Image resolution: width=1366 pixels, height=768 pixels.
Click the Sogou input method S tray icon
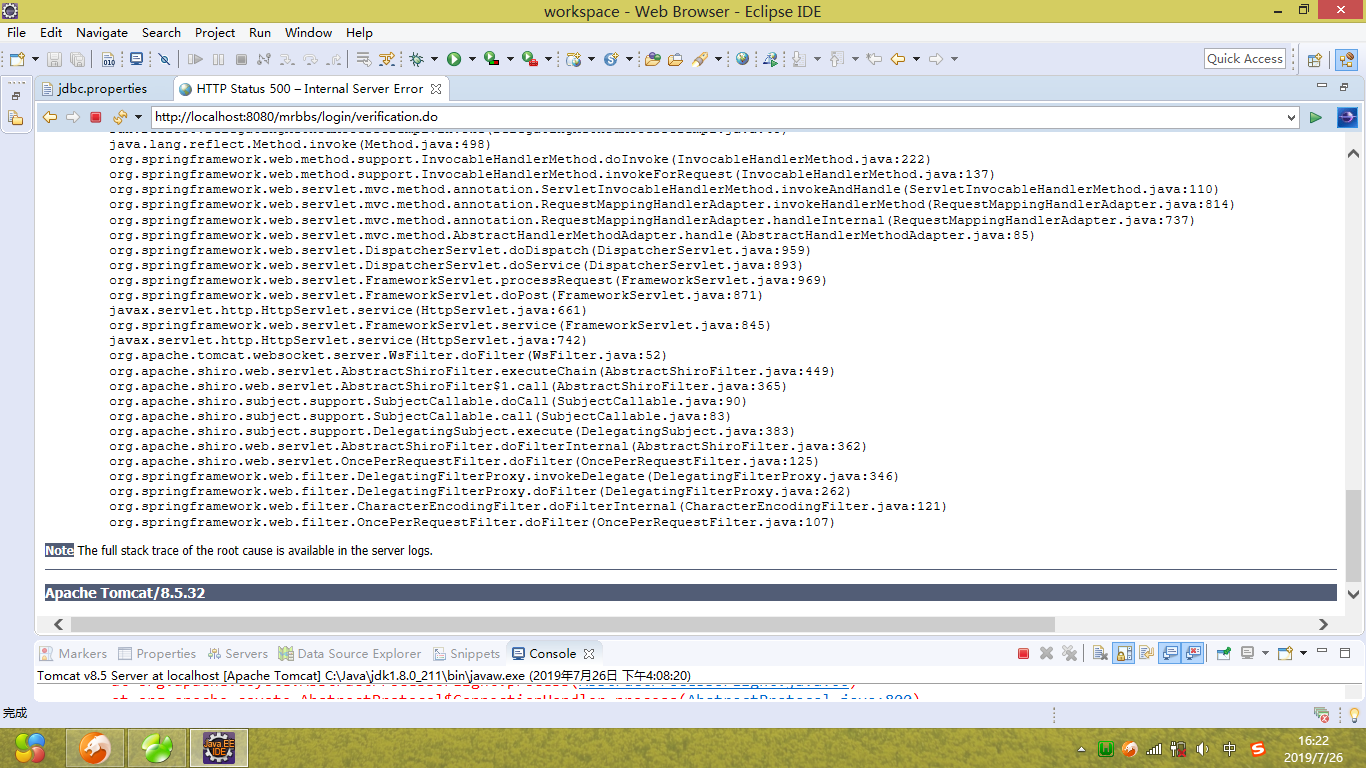(x=1257, y=748)
